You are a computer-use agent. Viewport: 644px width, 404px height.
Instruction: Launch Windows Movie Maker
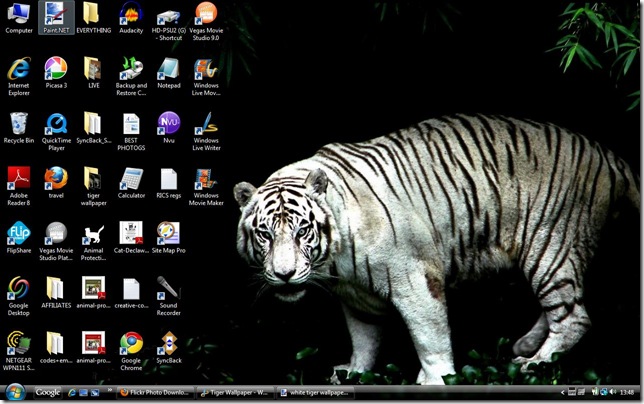(x=206, y=186)
